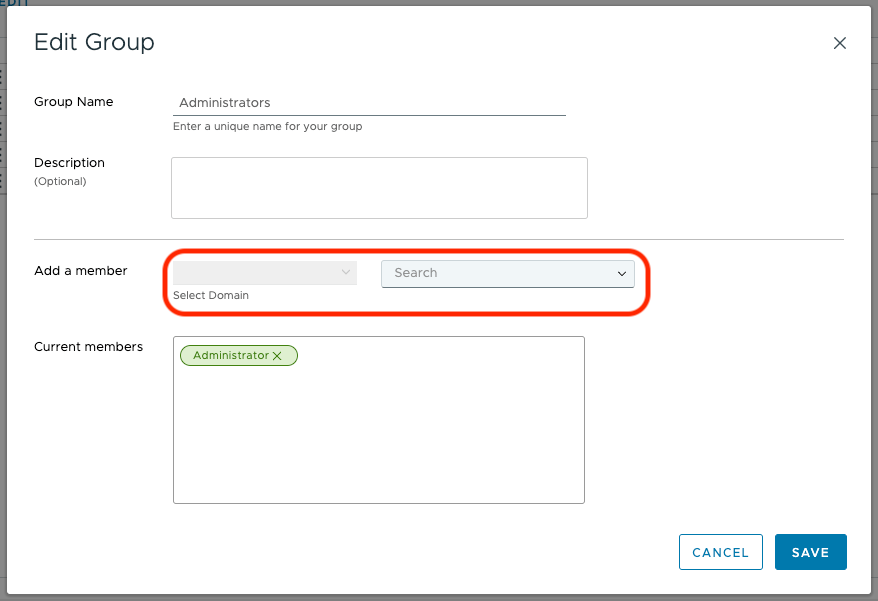Viewport: 878px width, 601px height.
Task: Click the "(Optional)" note under Description
Action: pyautogui.click(x=60, y=182)
